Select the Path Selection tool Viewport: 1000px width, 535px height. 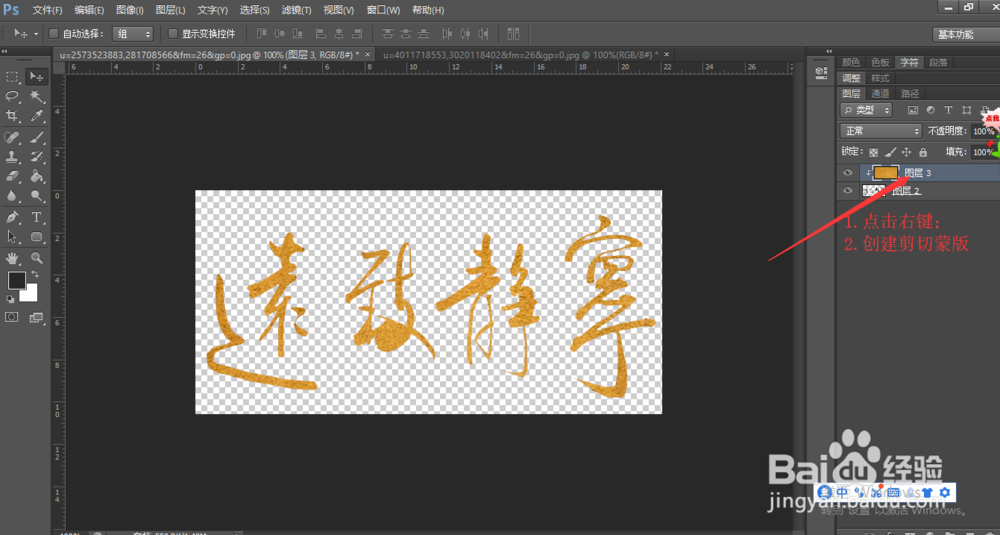[x=12, y=237]
